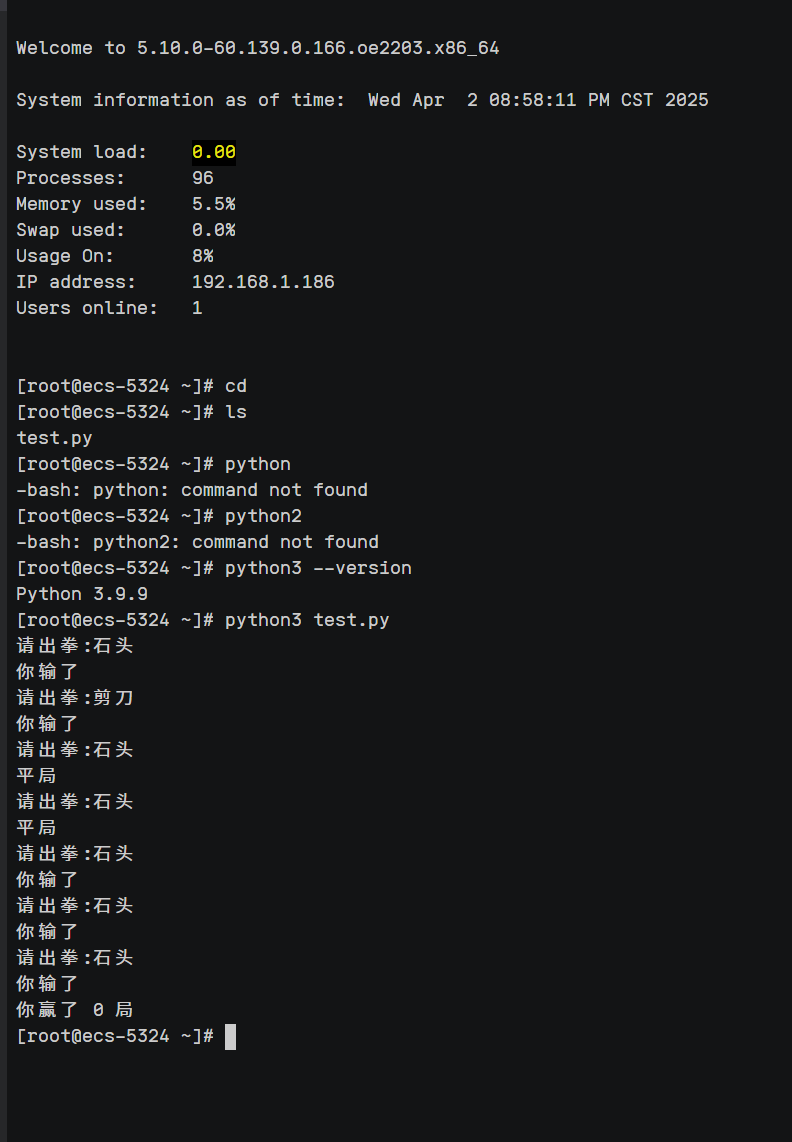
Task: Click the yellow highlighted 0.00 system load value
Action: tap(214, 152)
